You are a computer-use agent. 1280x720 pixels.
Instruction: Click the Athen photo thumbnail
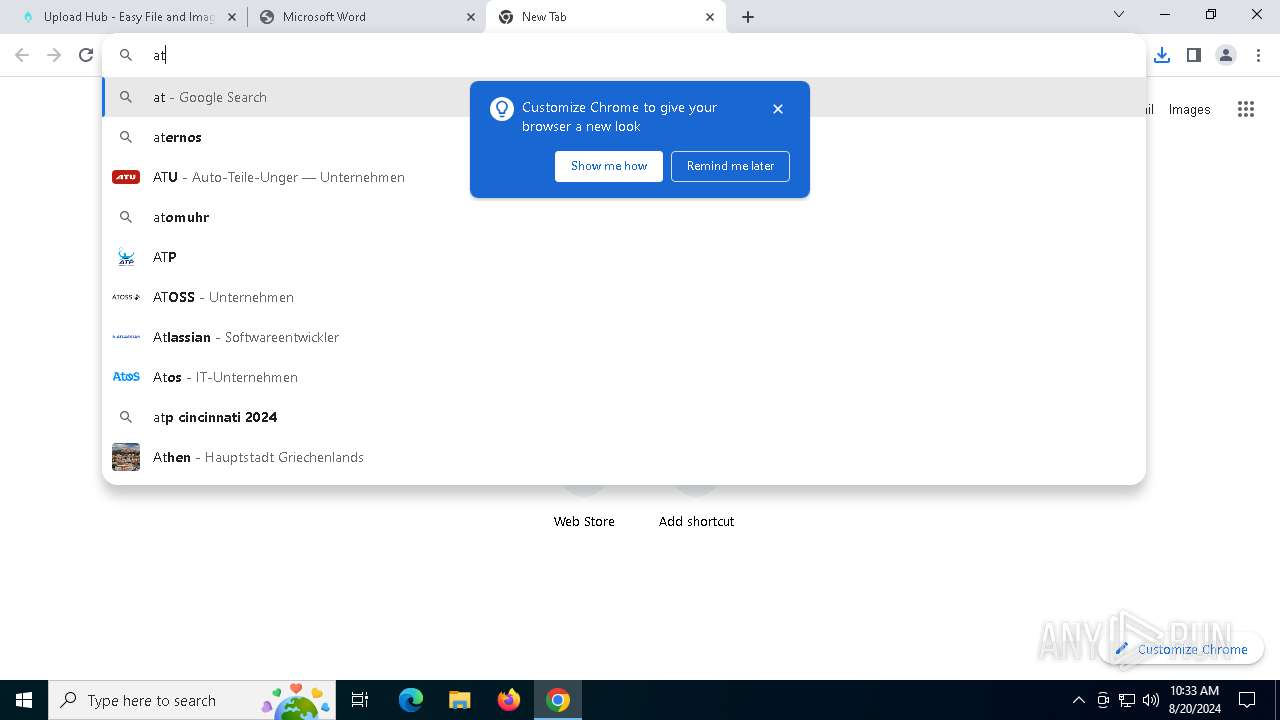(126, 457)
